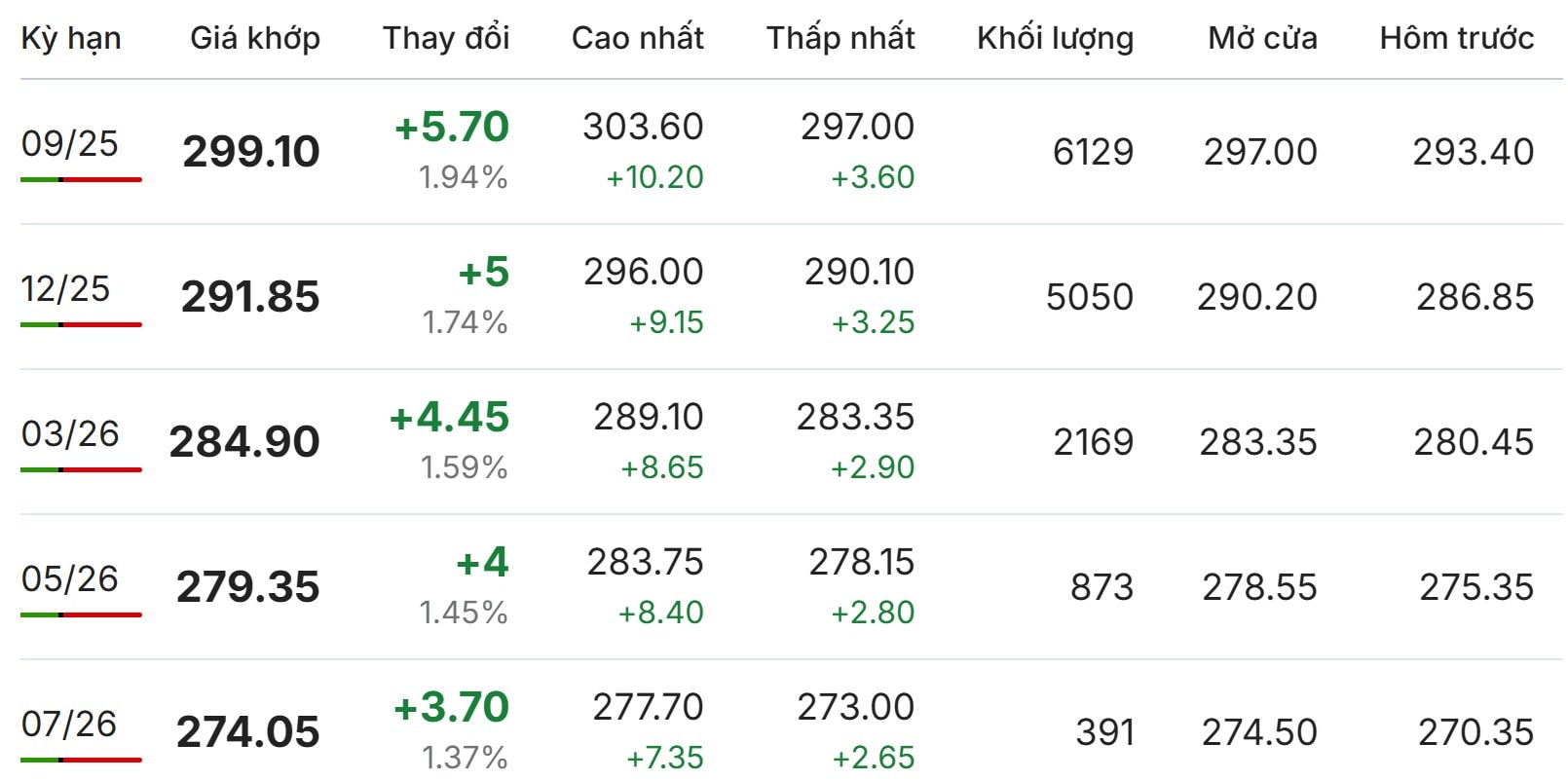
Task: Click the price range bar under 03/26
Action: pos(81,469)
